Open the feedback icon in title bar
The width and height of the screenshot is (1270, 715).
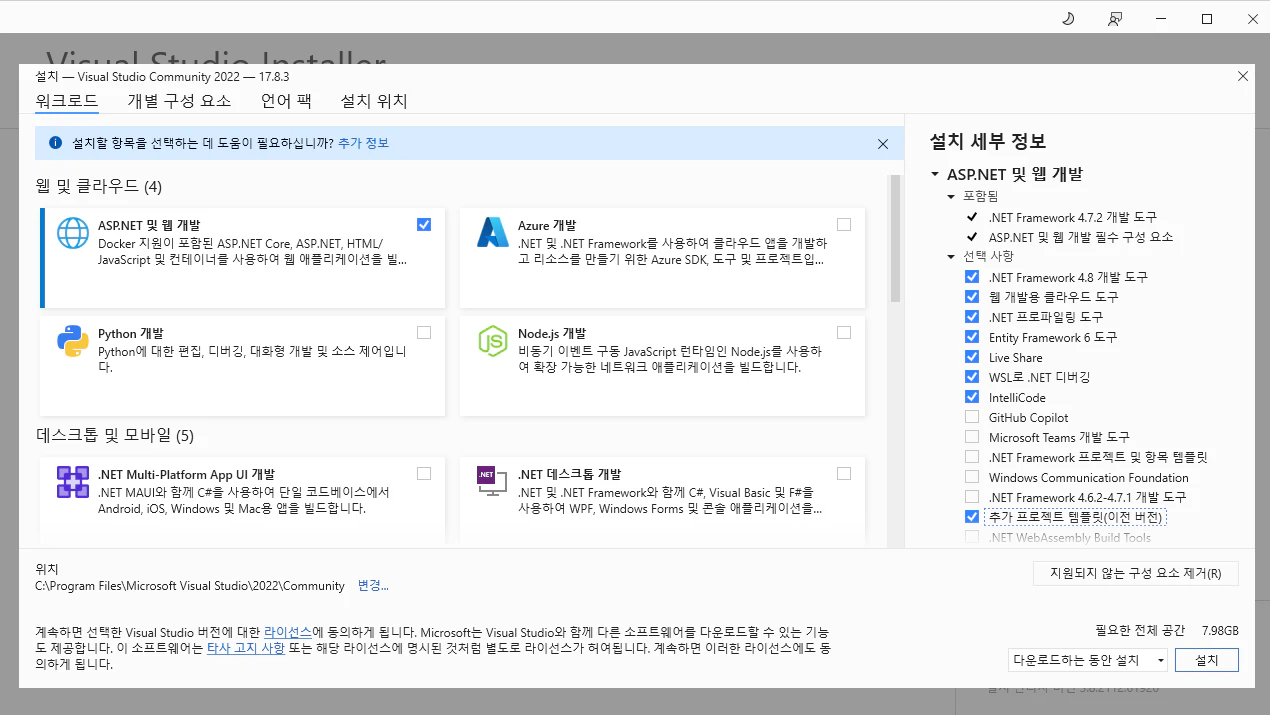(x=1115, y=19)
